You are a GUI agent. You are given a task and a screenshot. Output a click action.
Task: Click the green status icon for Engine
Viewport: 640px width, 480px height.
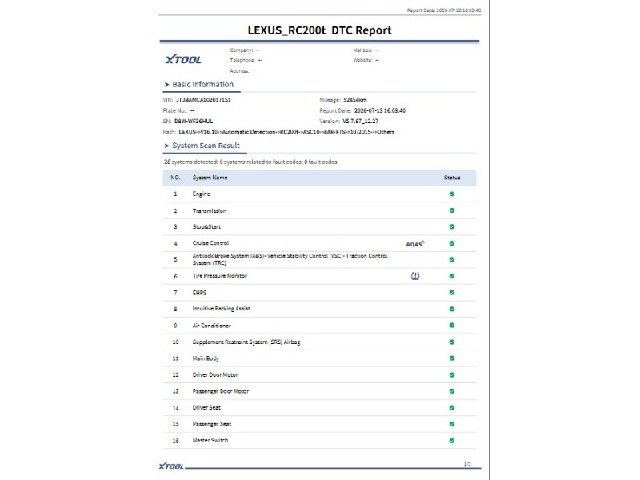[452, 194]
